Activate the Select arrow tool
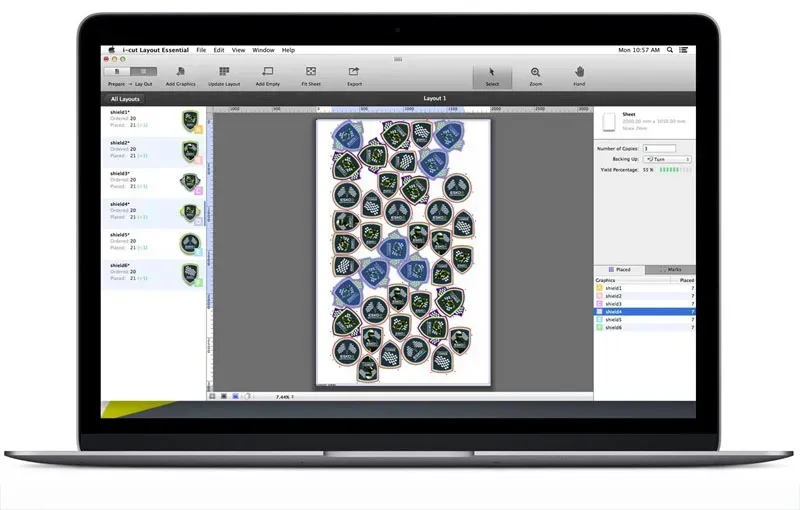This screenshot has height=510, width=800. (x=492, y=72)
